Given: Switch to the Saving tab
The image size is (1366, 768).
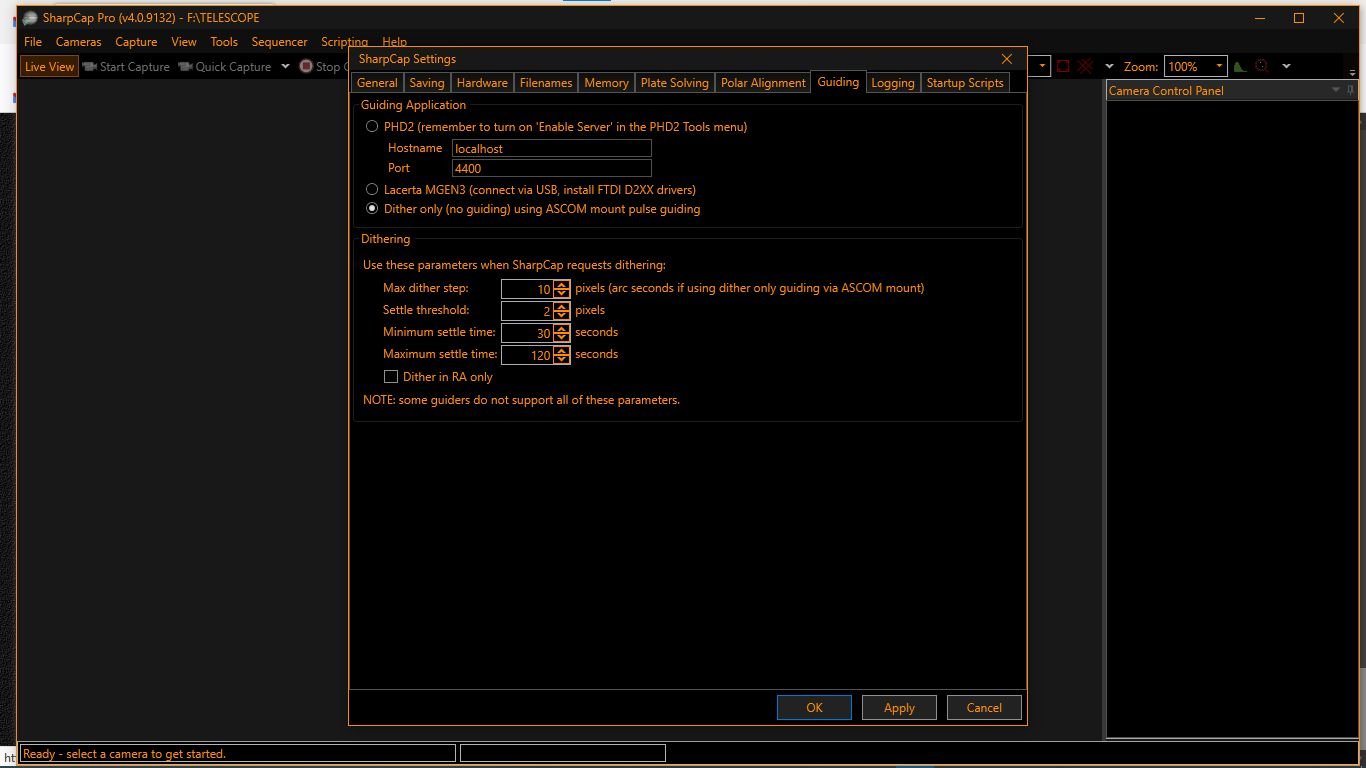Looking at the screenshot, I should tap(426, 83).
